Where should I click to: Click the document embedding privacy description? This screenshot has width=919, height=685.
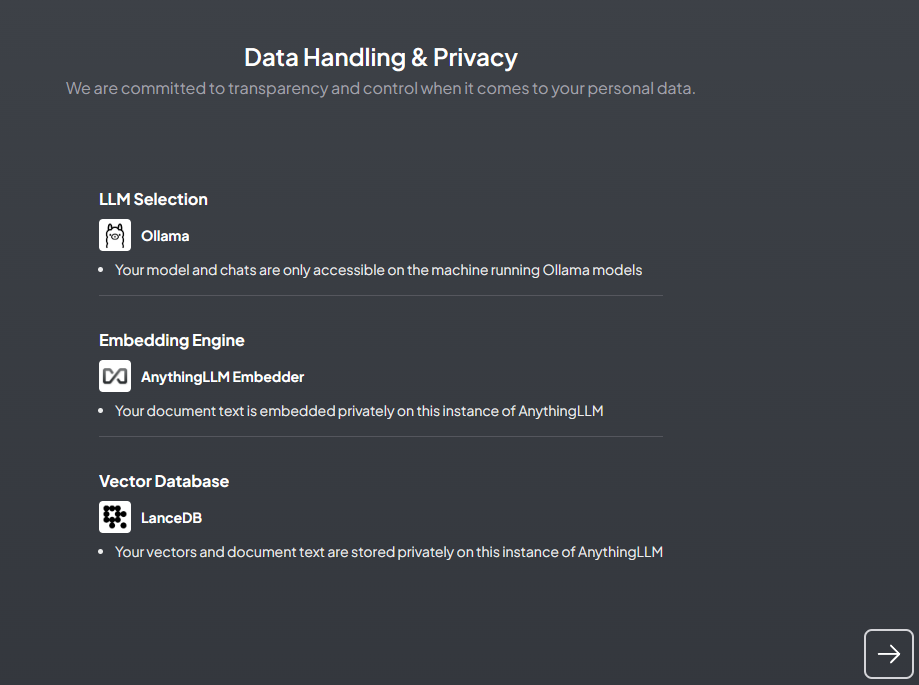coord(359,411)
